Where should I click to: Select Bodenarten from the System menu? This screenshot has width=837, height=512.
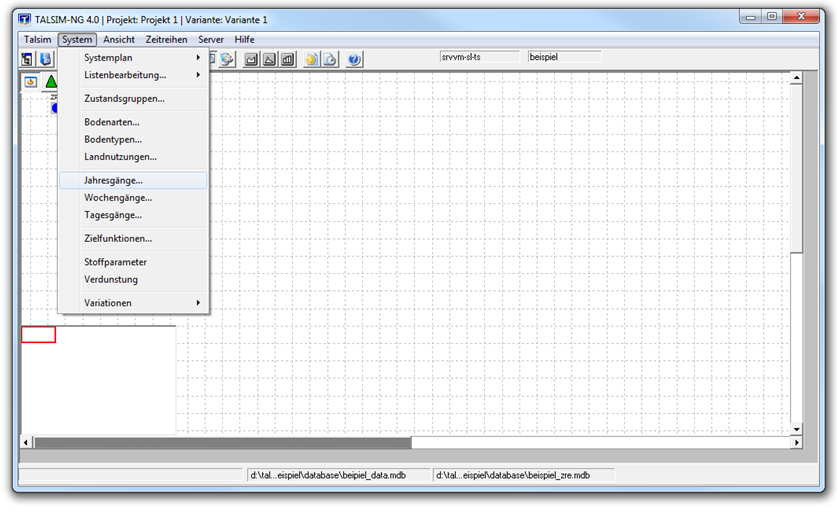click(x=112, y=122)
